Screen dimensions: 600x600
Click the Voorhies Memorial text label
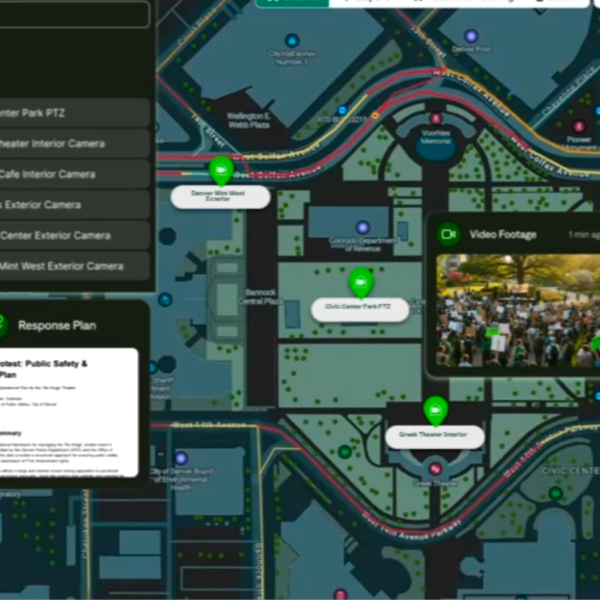coord(436,137)
